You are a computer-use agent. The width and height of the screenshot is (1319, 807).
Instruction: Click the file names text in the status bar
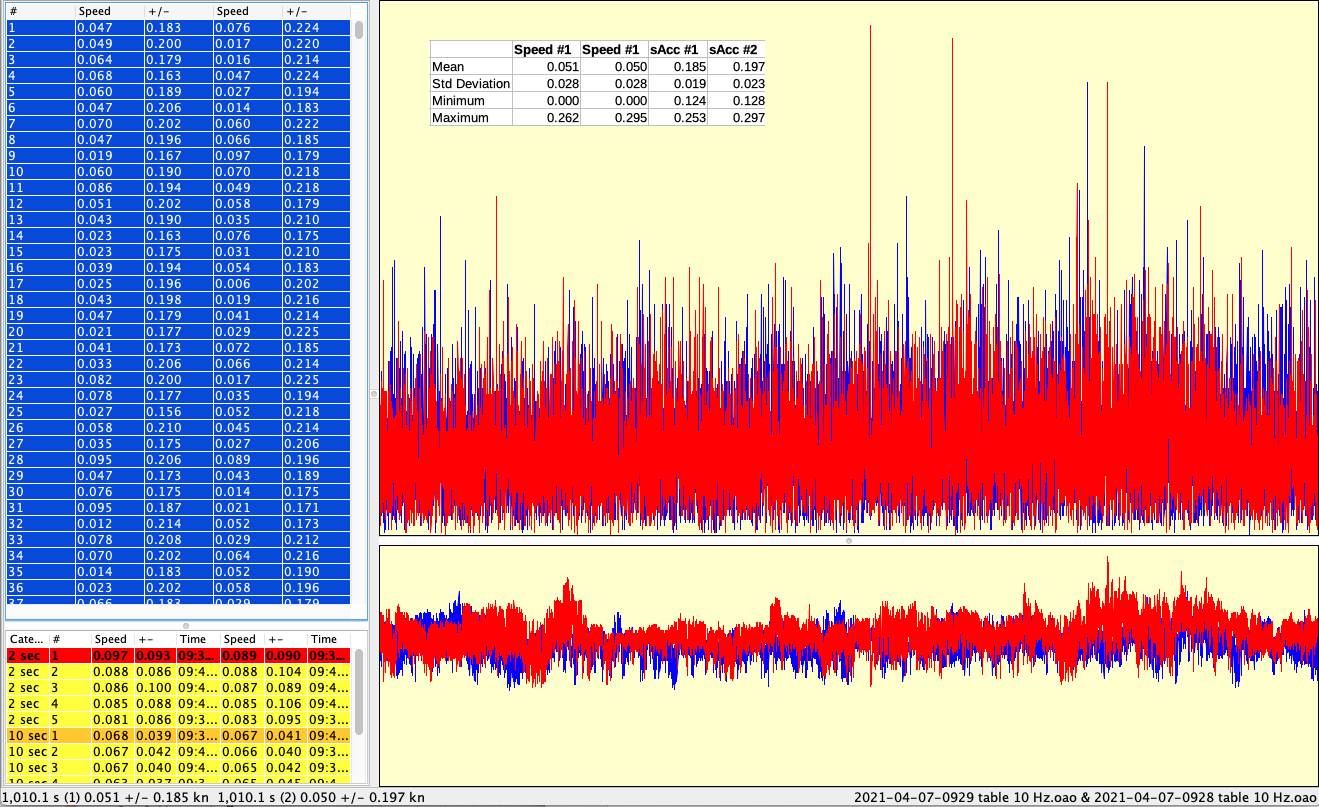(x=1084, y=797)
